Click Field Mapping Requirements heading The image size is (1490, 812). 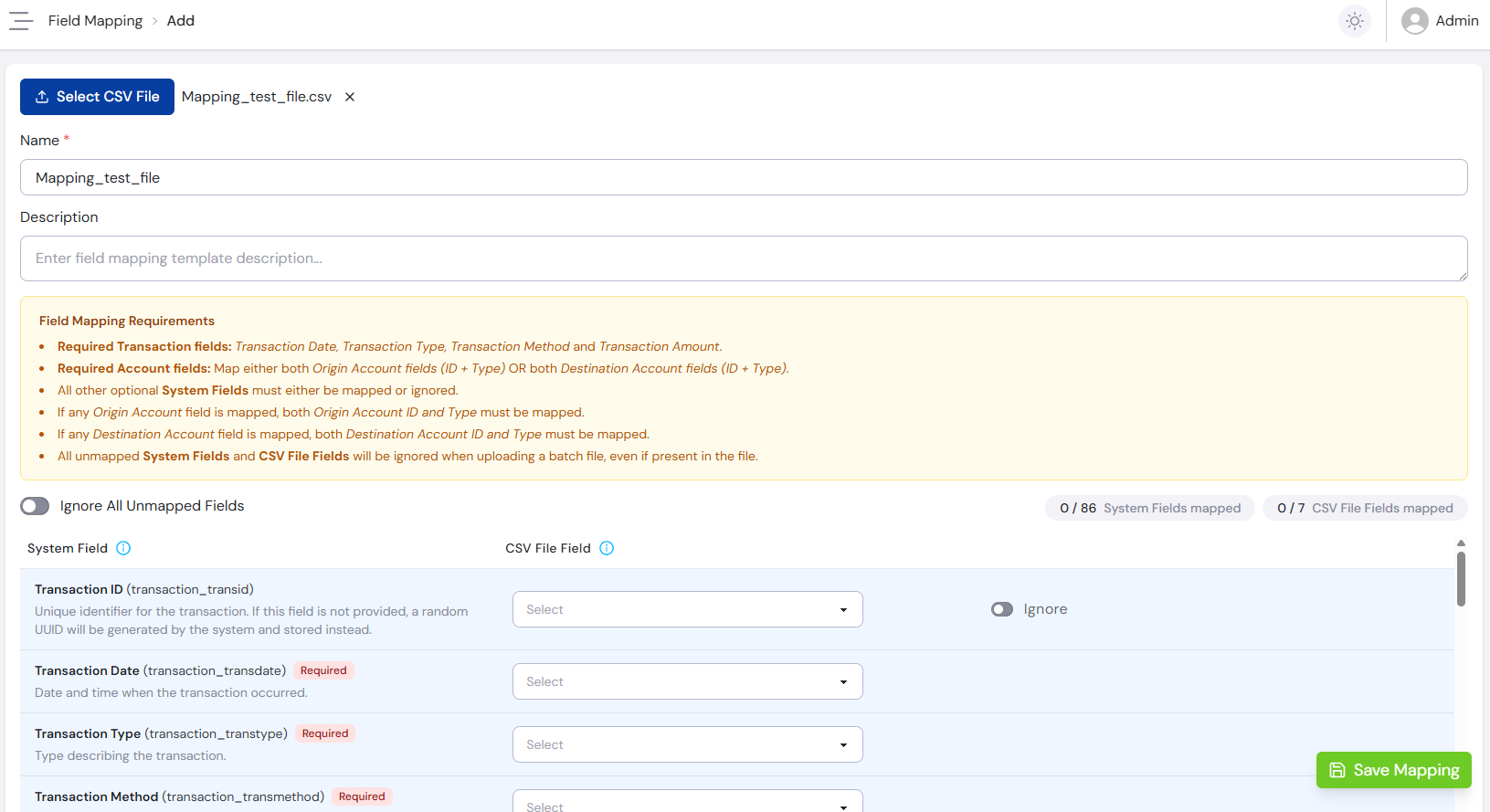coord(127,321)
